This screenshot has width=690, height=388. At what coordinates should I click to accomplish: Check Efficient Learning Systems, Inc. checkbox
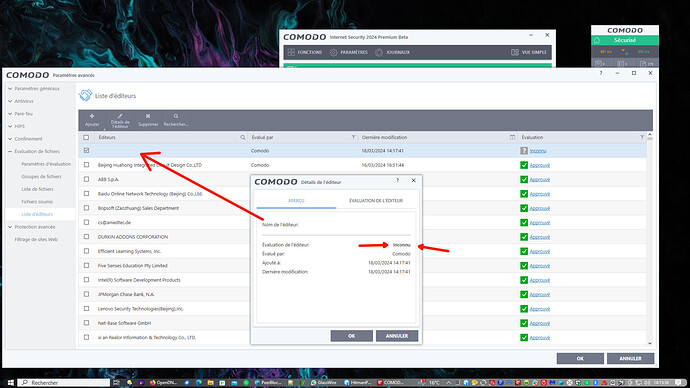click(86, 251)
